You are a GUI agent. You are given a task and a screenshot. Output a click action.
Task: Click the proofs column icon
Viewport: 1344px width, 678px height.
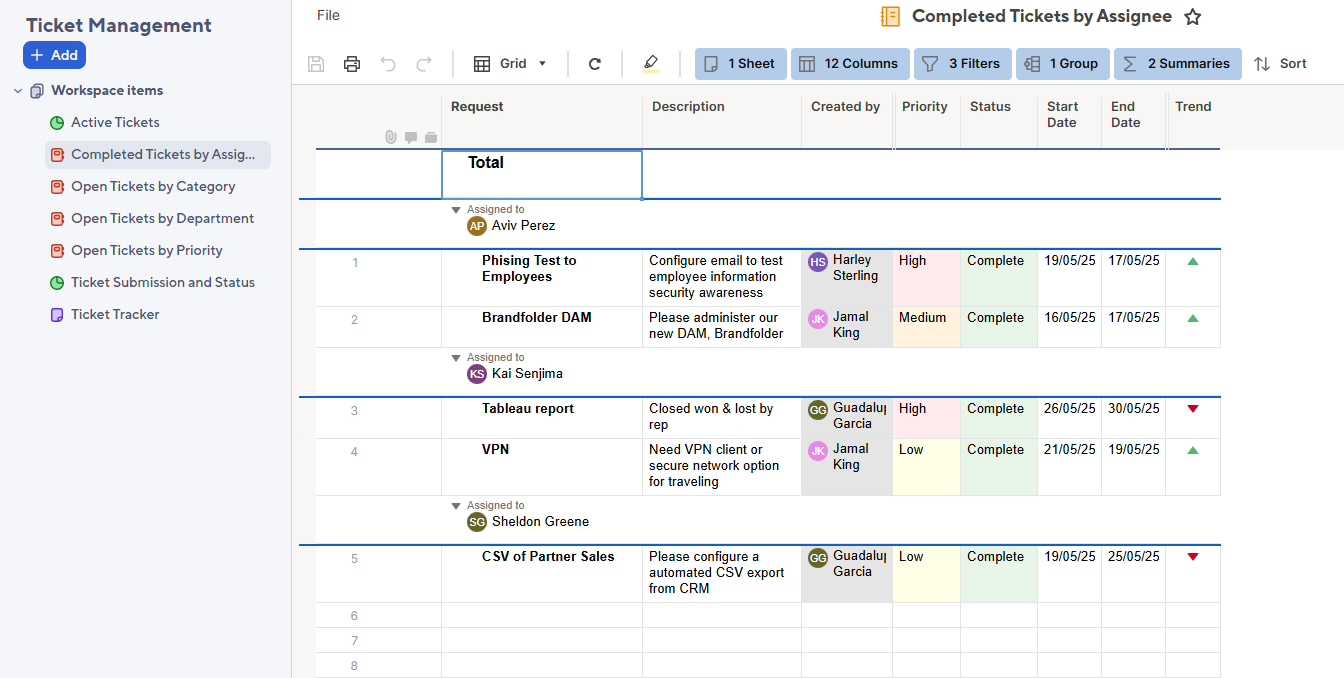coord(431,138)
